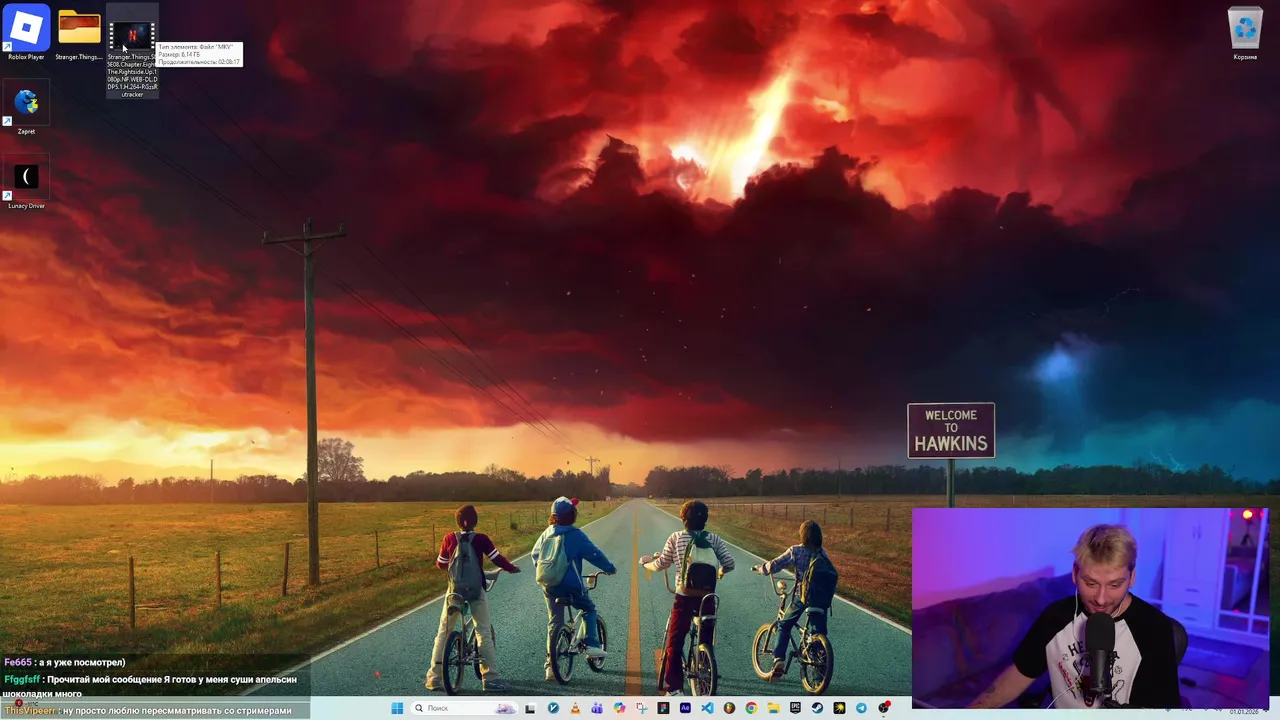Viewport: 1280px width, 720px height.
Task: Open Visual Studio Code from the taskbar
Action: 707,708
